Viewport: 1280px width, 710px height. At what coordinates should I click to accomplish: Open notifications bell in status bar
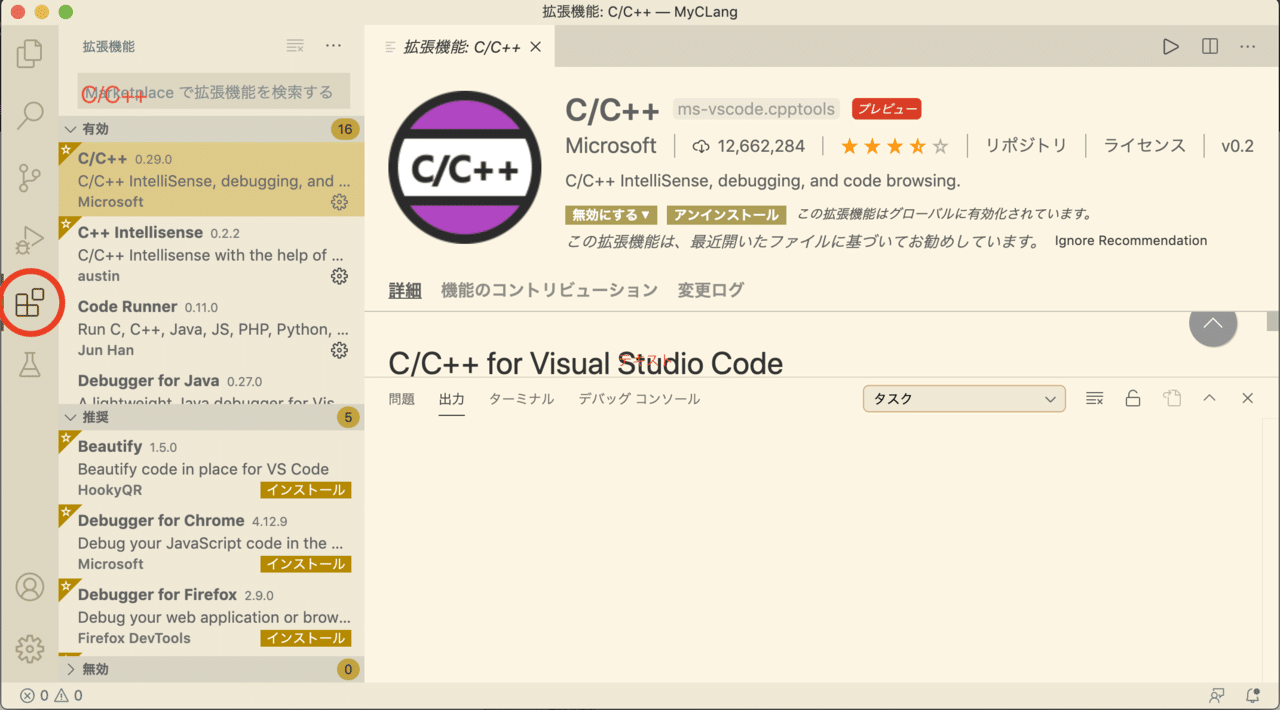pyautogui.click(x=1252, y=696)
